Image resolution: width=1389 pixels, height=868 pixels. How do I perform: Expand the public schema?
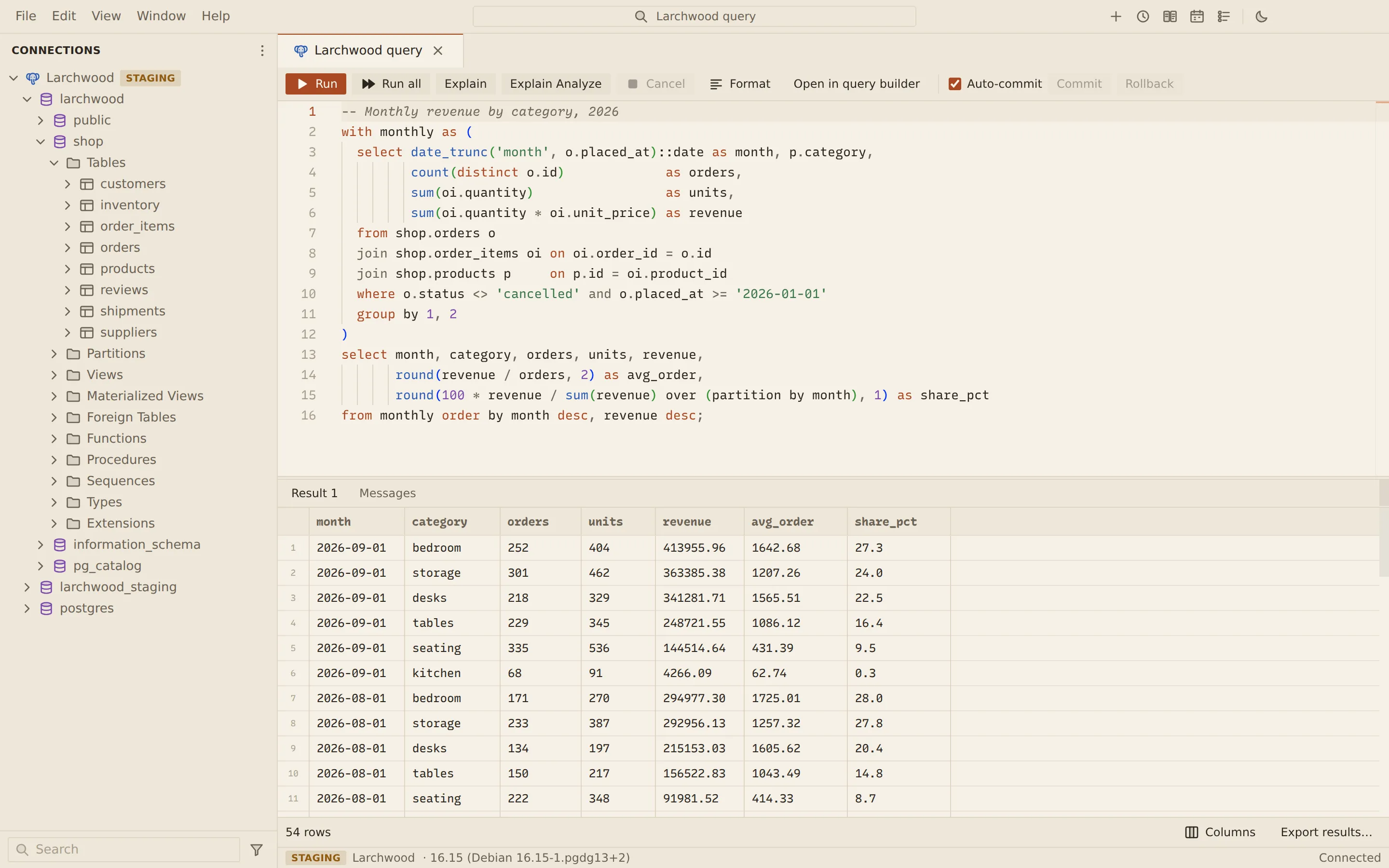tap(41, 121)
